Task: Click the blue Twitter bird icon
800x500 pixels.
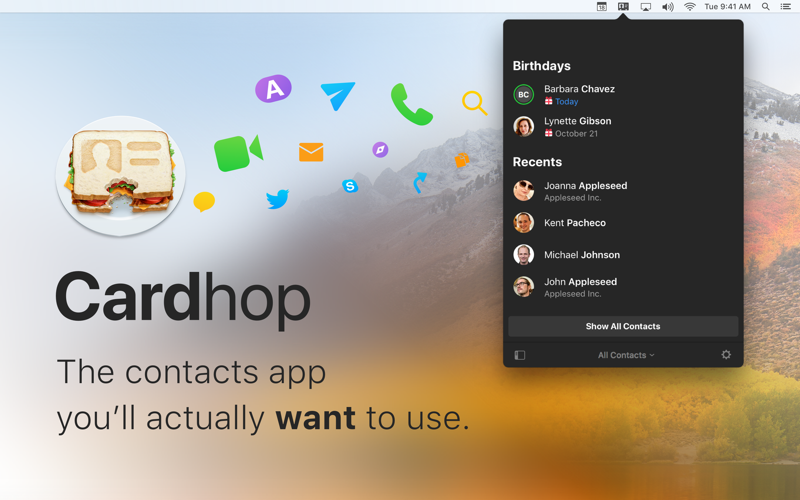Action: (x=278, y=199)
